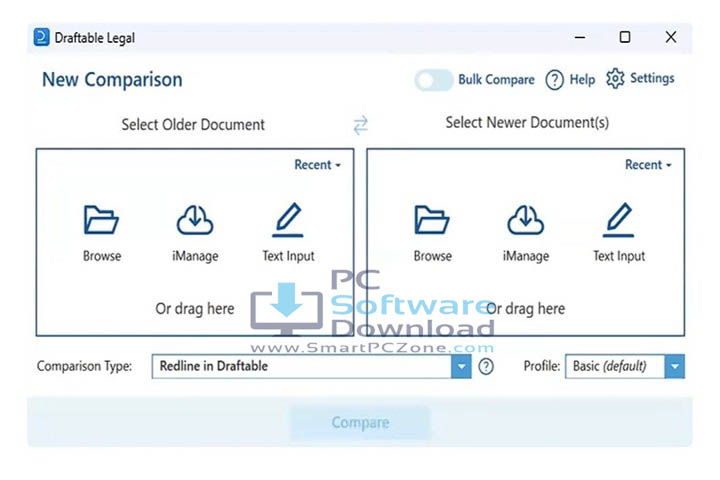Close the Draftable Legal window
Screen dimensions: 720x480
tap(671, 37)
